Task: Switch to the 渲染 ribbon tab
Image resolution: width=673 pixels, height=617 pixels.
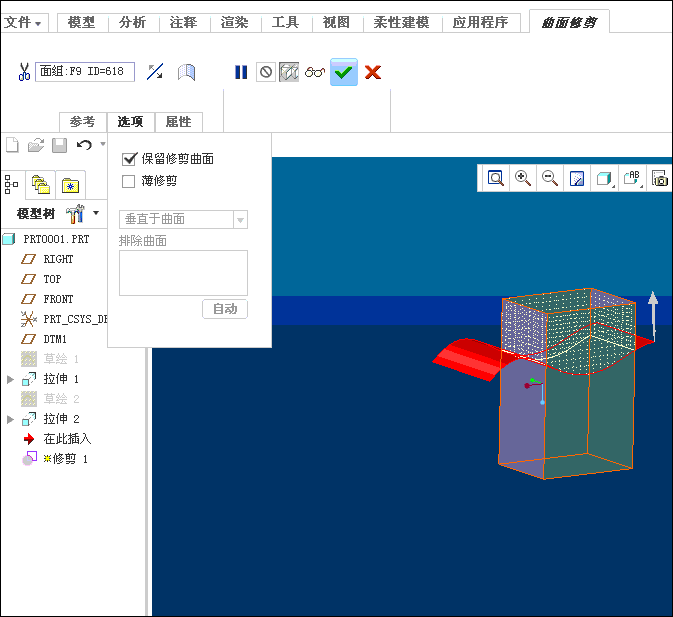Action: [x=235, y=22]
